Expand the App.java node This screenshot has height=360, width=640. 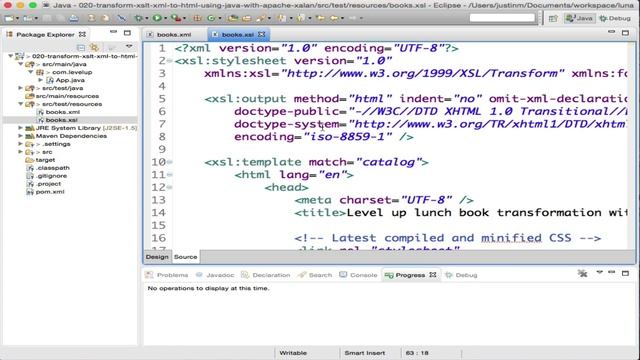(x=40, y=80)
